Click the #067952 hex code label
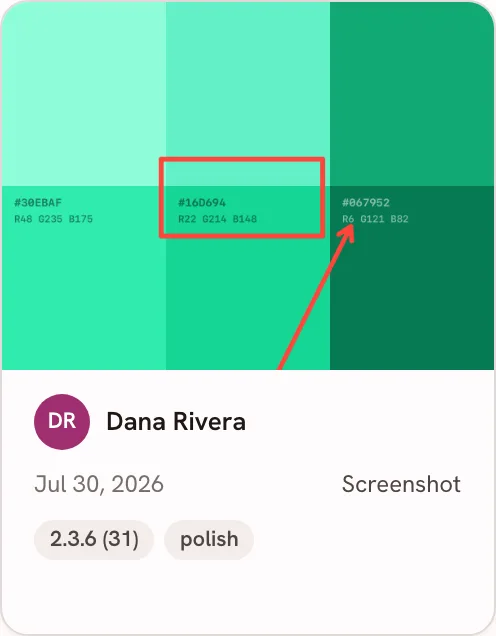 pos(366,202)
